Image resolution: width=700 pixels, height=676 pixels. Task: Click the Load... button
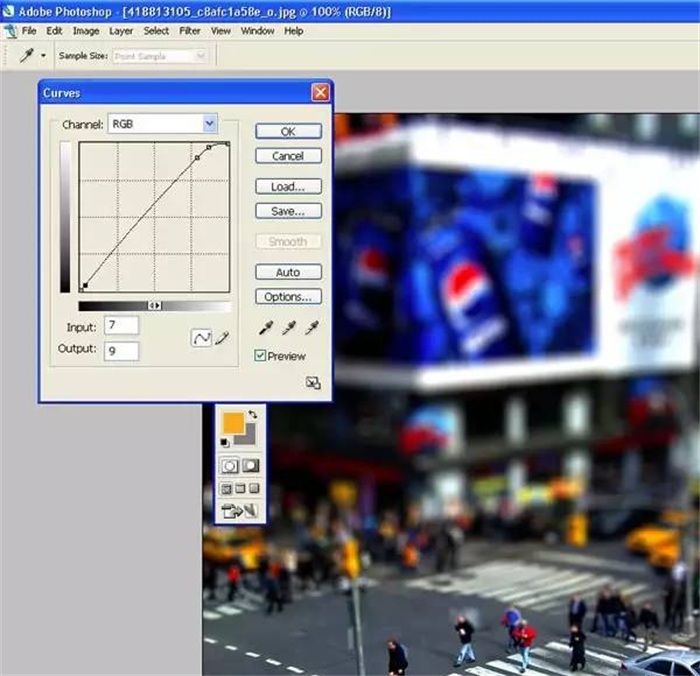click(x=288, y=187)
